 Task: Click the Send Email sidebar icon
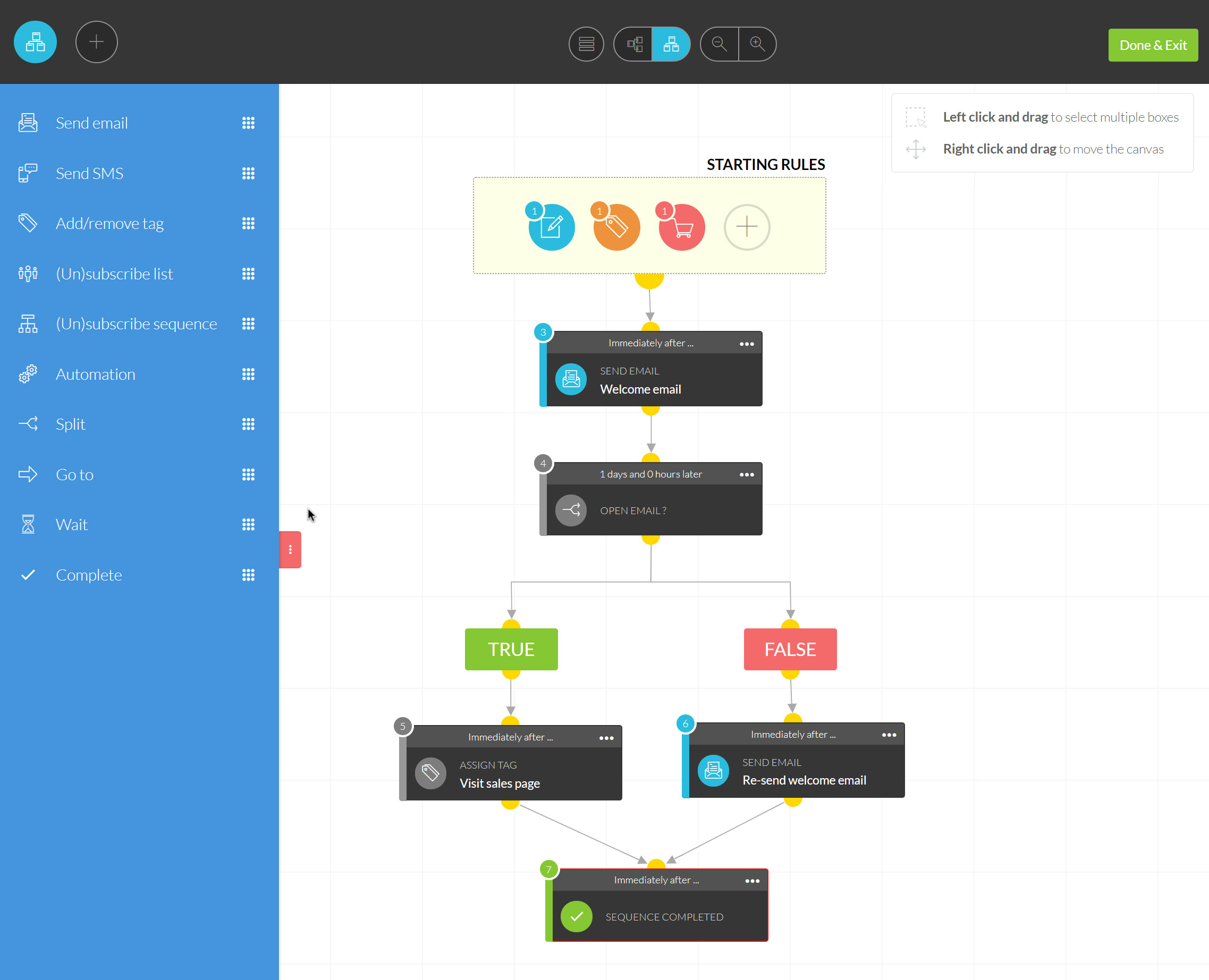(x=27, y=122)
